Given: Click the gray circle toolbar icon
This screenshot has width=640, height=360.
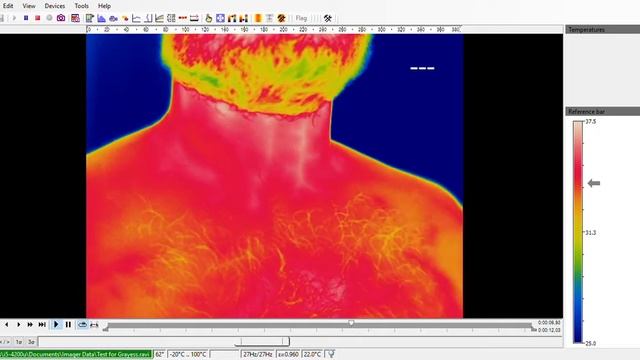Looking at the screenshot, I should click(x=49, y=18).
